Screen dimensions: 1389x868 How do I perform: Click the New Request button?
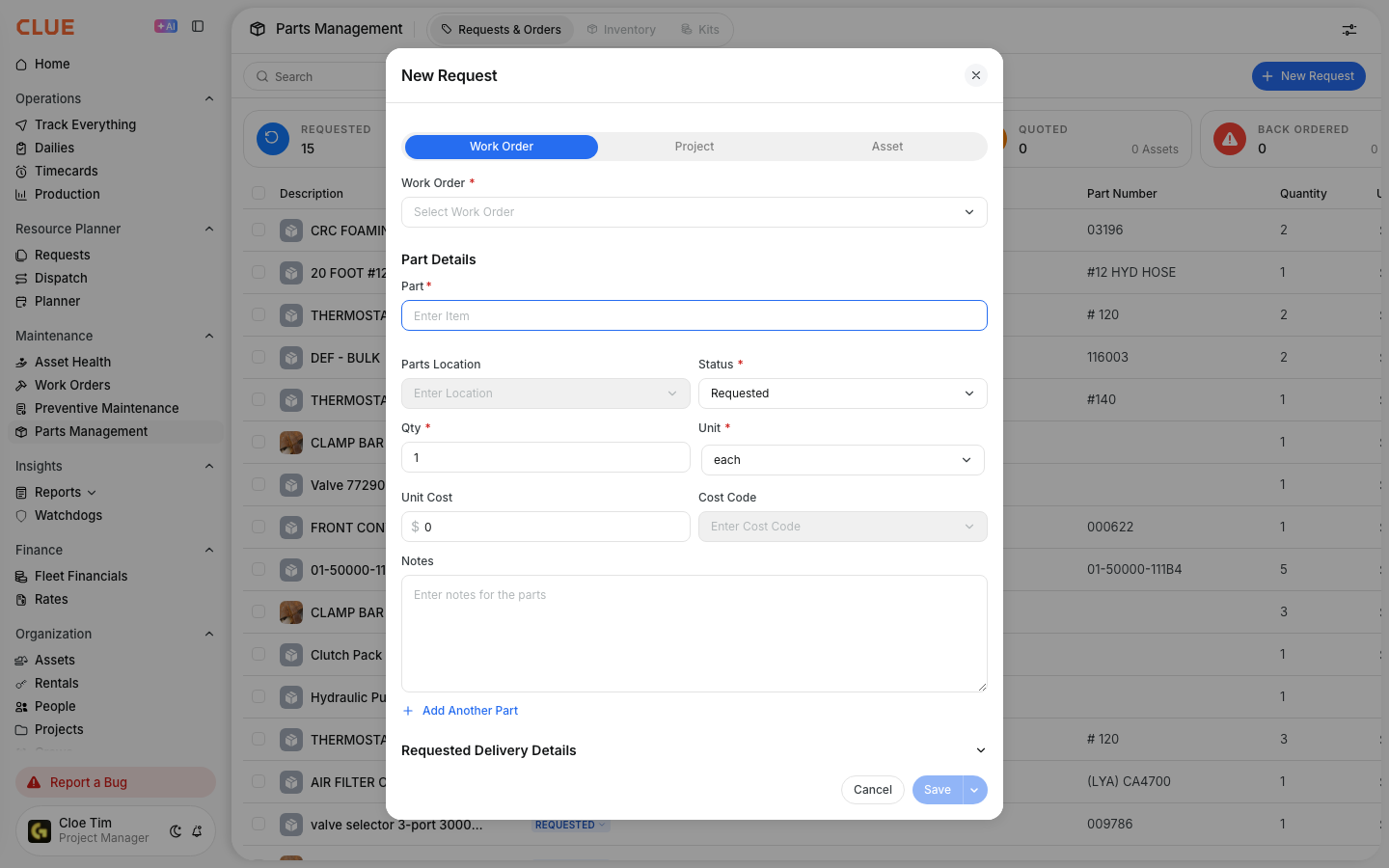[1308, 76]
